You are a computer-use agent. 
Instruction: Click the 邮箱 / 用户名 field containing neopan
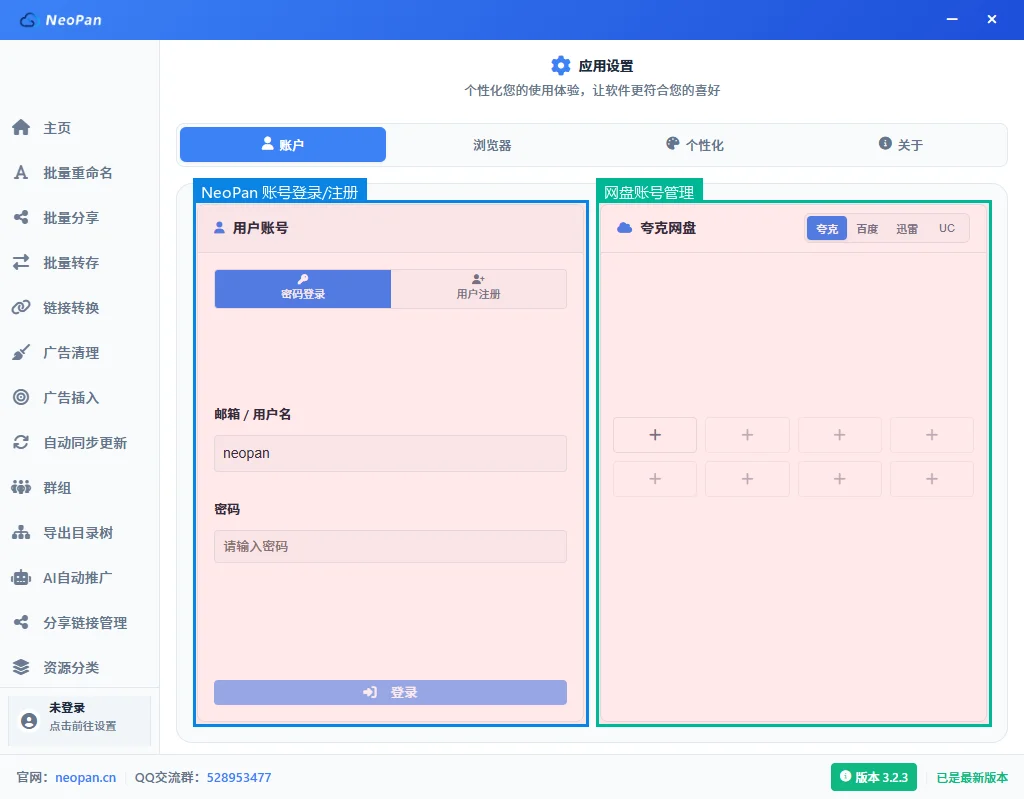[x=391, y=453]
